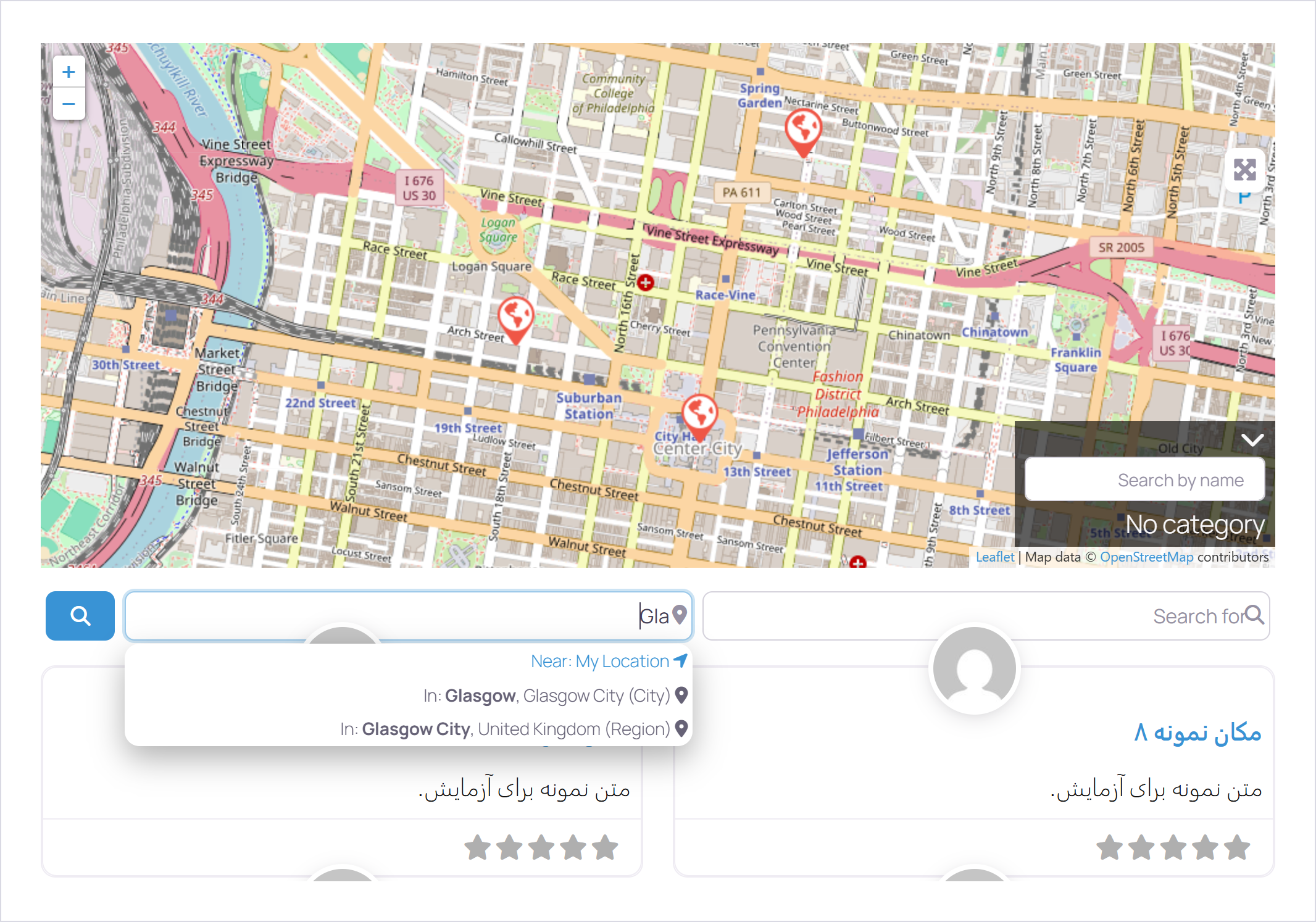Click the location field containing Gla
Screen dimensions: 1316x922
pos(409,616)
